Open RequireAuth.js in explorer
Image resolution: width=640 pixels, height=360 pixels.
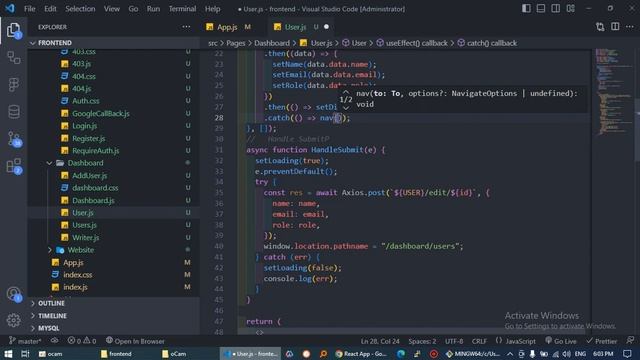(x=96, y=151)
